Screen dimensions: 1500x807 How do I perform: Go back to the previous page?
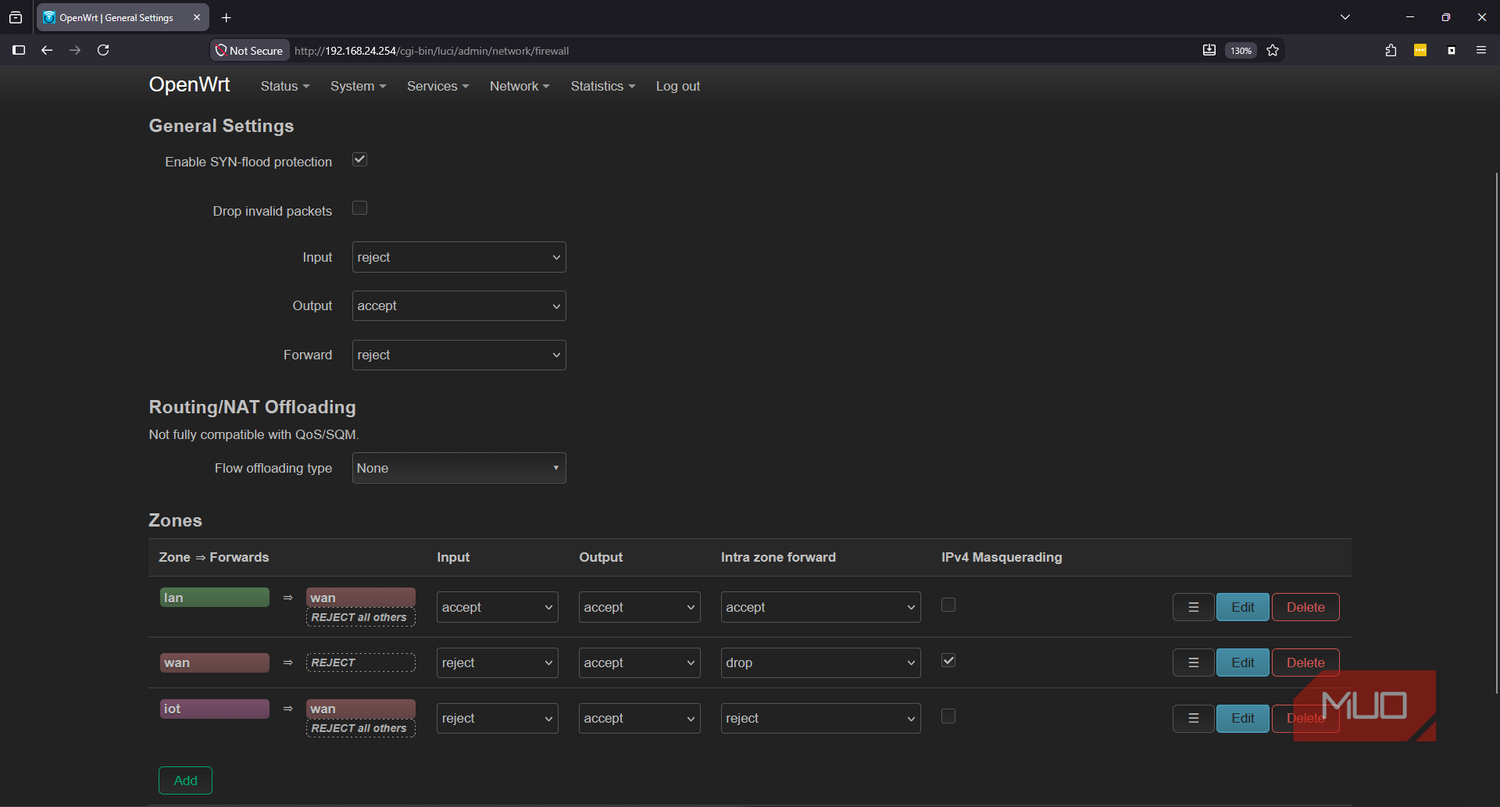point(46,50)
